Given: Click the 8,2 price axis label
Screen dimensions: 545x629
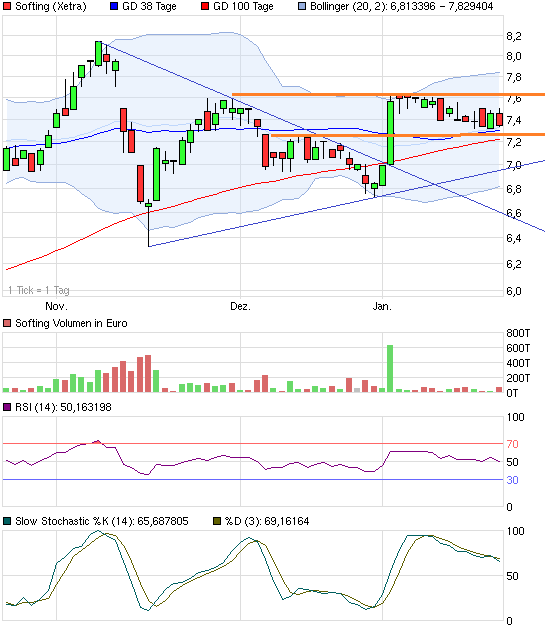Looking at the screenshot, I should coord(514,37).
